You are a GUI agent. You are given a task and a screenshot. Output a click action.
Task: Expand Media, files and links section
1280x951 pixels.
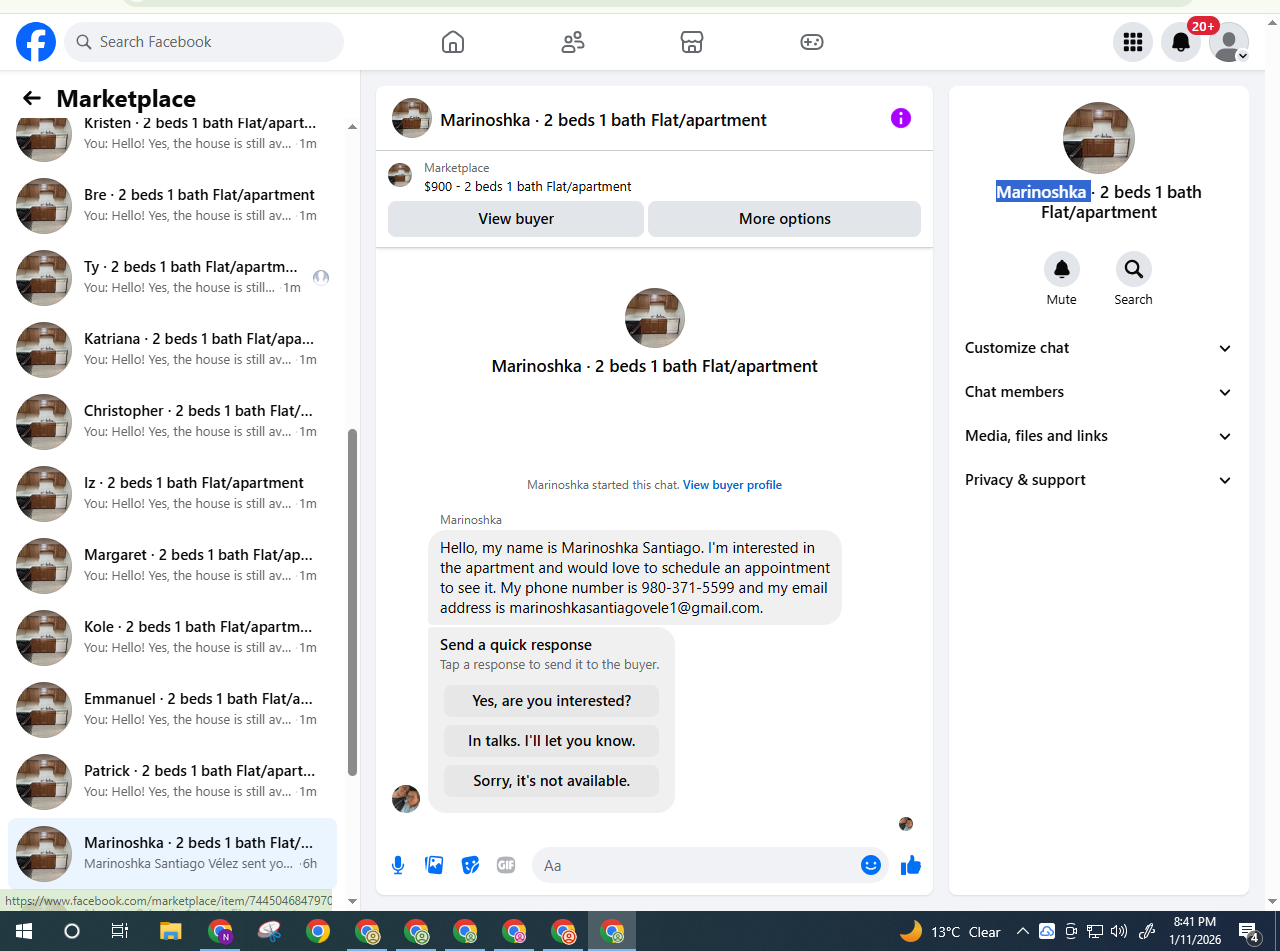click(x=1099, y=436)
